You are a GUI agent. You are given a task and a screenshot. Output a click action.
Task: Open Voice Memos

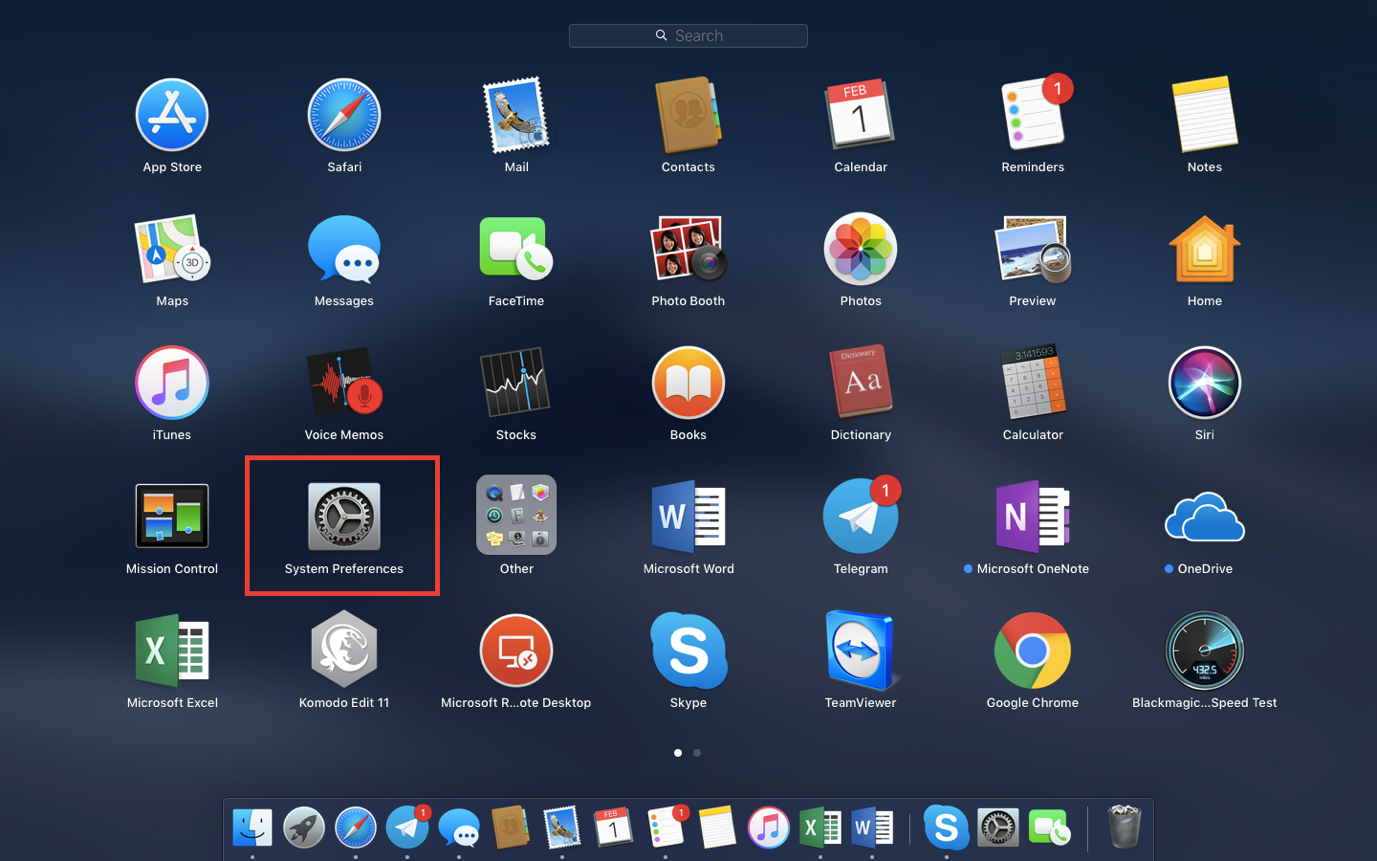344,383
